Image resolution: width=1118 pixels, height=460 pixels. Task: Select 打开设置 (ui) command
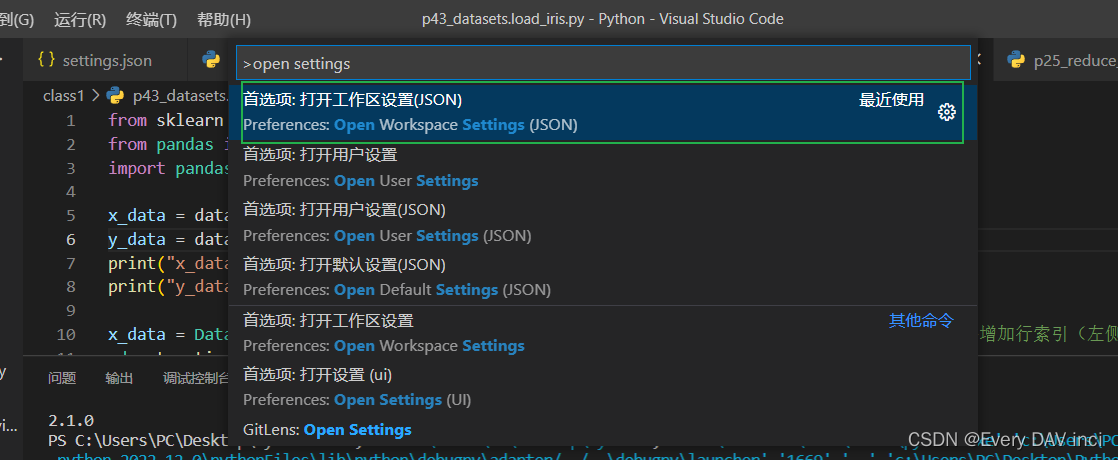coord(603,387)
